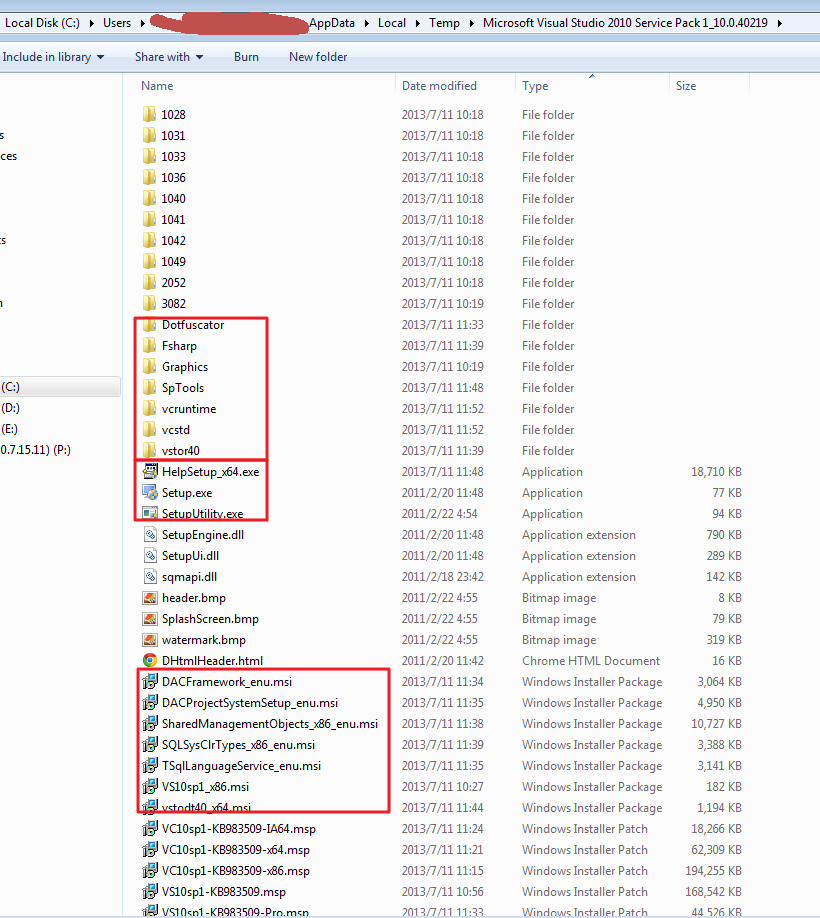This screenshot has width=820, height=918.
Task: Click the VC10sp1-KB983509-x64.msp patch icon
Action: [x=150, y=850]
